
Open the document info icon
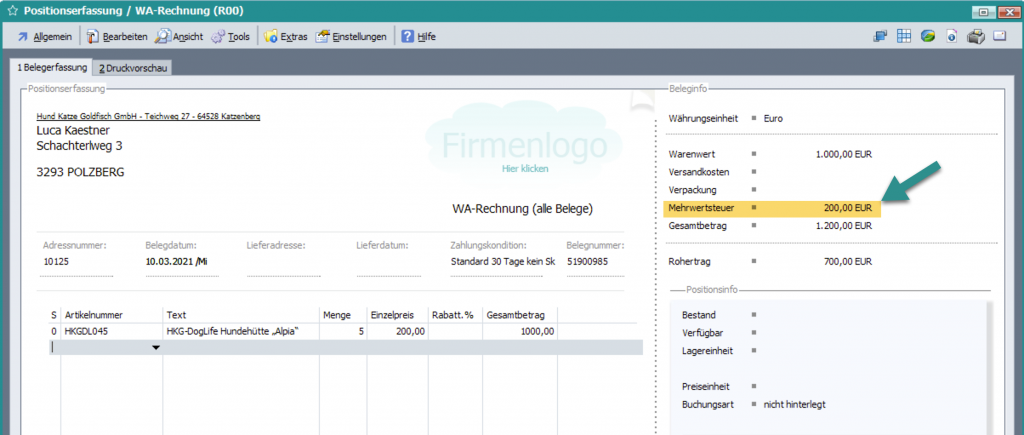point(951,37)
